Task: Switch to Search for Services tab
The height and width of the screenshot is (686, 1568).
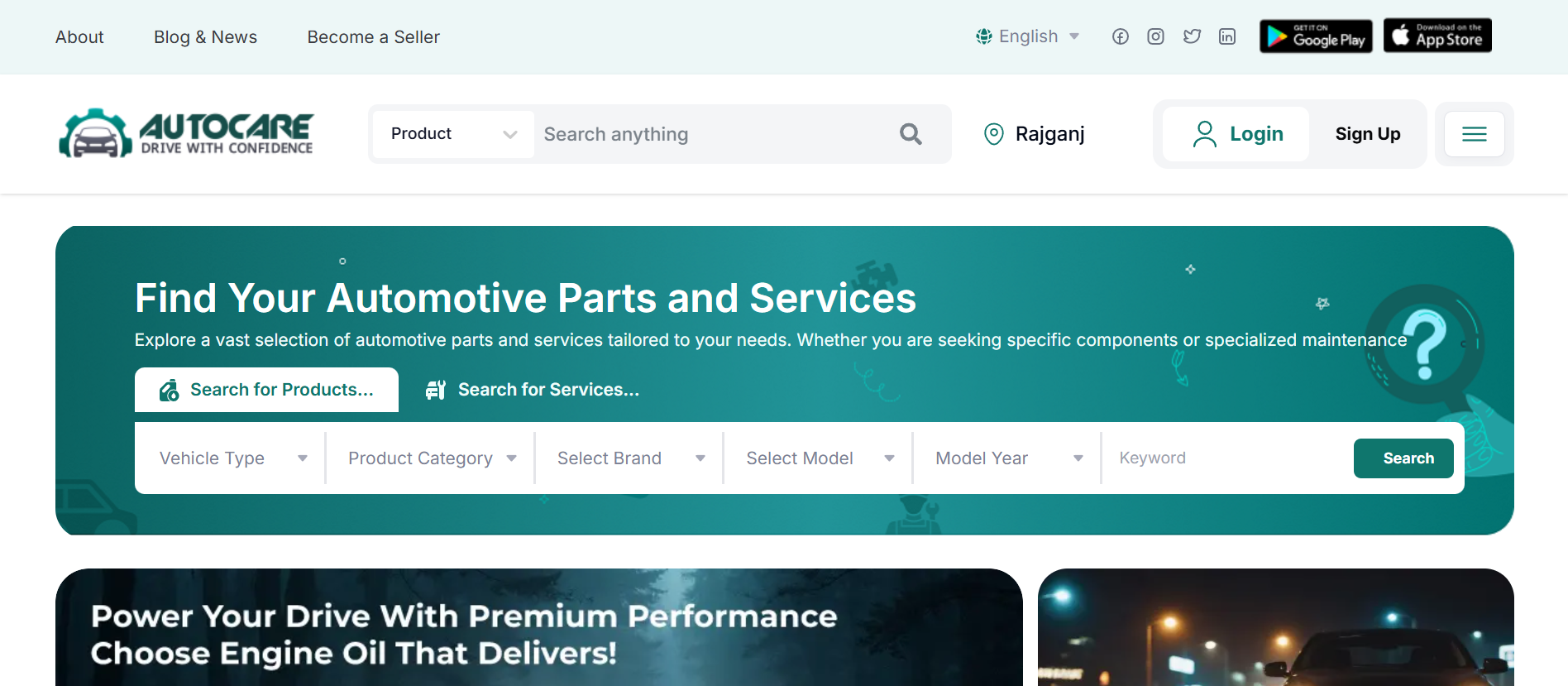Action: [533, 390]
